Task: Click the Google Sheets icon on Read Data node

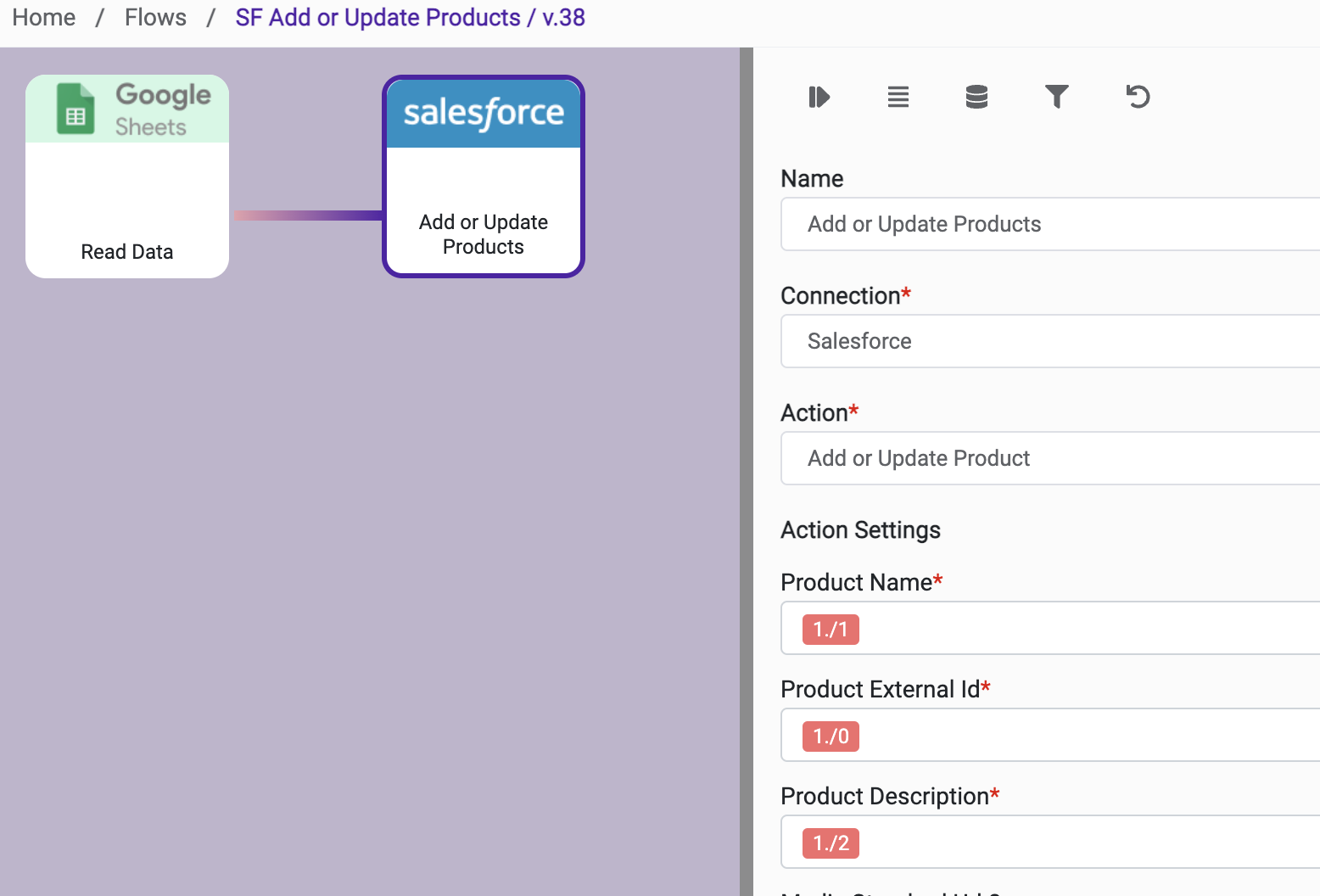Action: 76,109
